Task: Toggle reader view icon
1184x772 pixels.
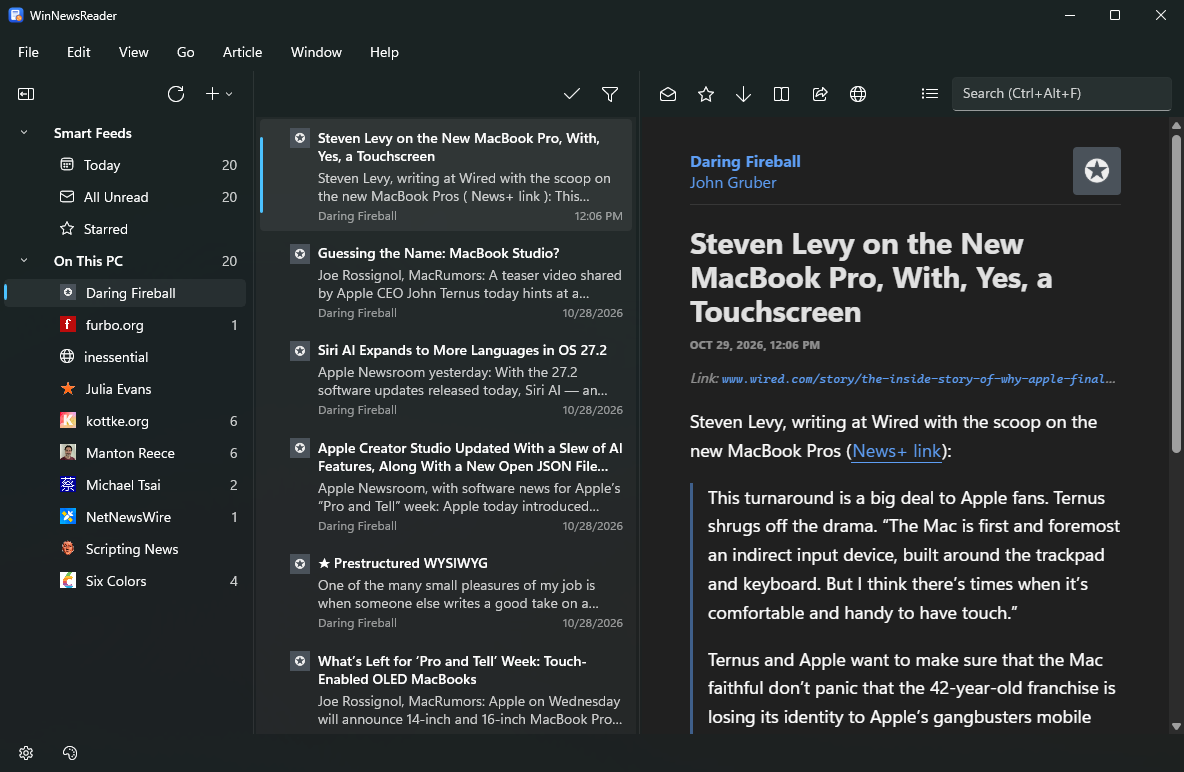Action: pyautogui.click(x=782, y=94)
